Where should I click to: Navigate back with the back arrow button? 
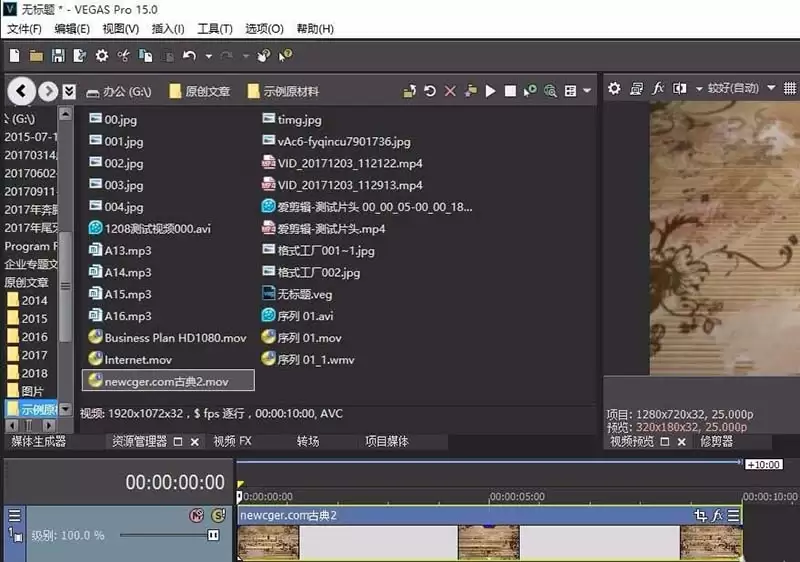coord(21,91)
